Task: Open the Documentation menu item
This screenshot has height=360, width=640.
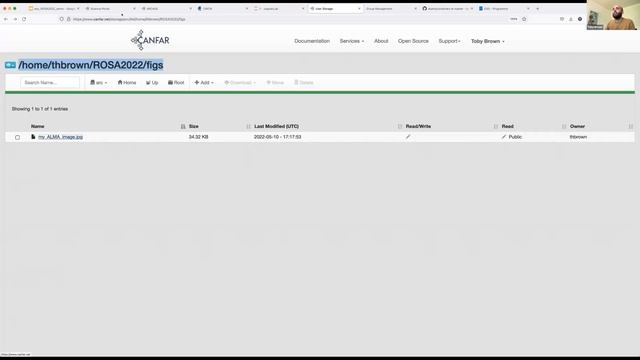Action: tap(312, 41)
